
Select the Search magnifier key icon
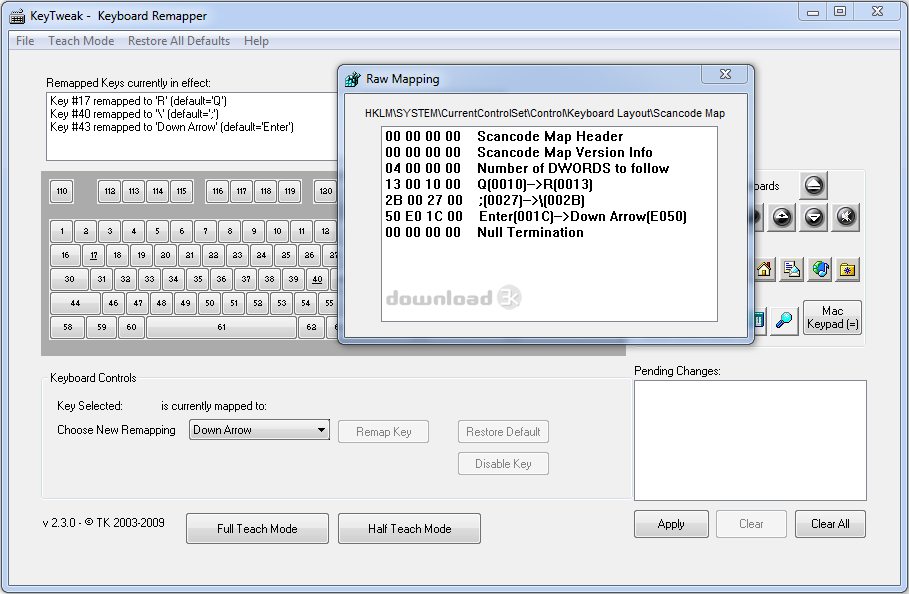pyautogui.click(x=784, y=318)
